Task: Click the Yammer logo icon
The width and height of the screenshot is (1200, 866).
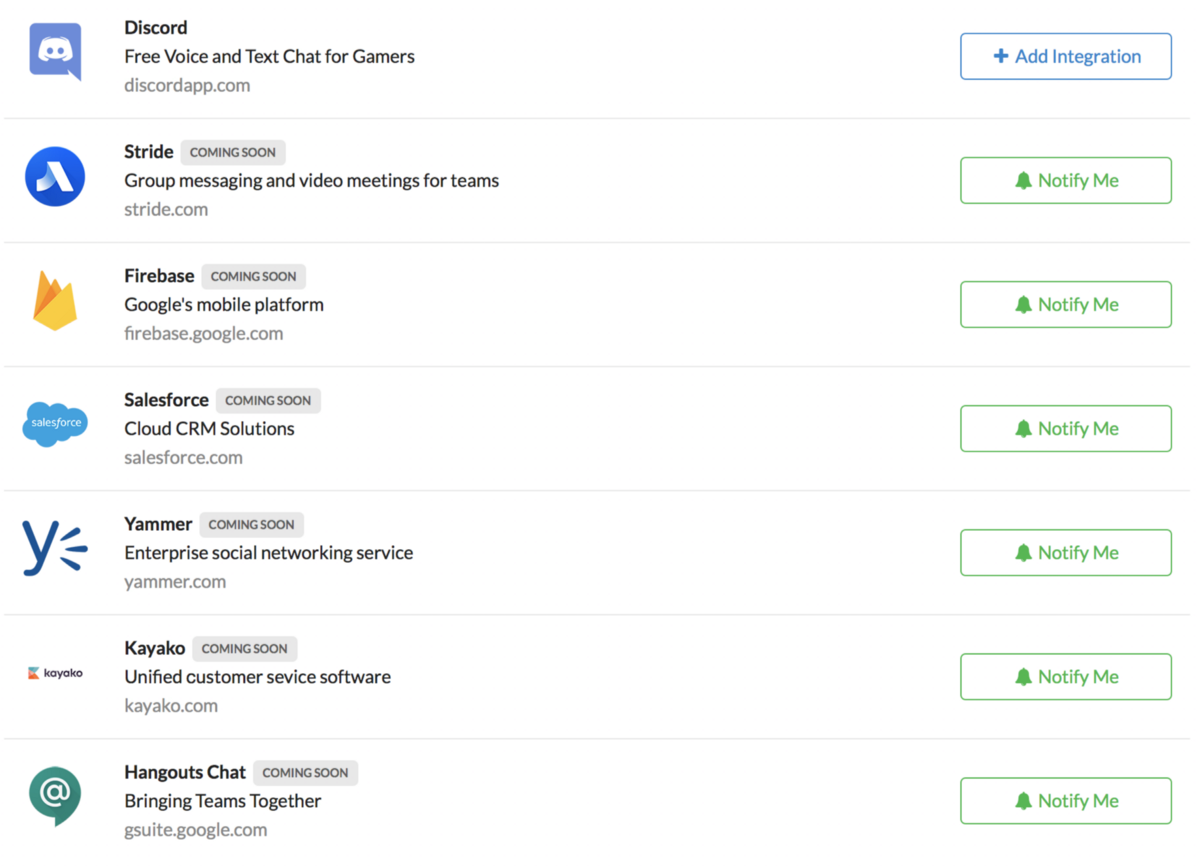Action: (55, 548)
